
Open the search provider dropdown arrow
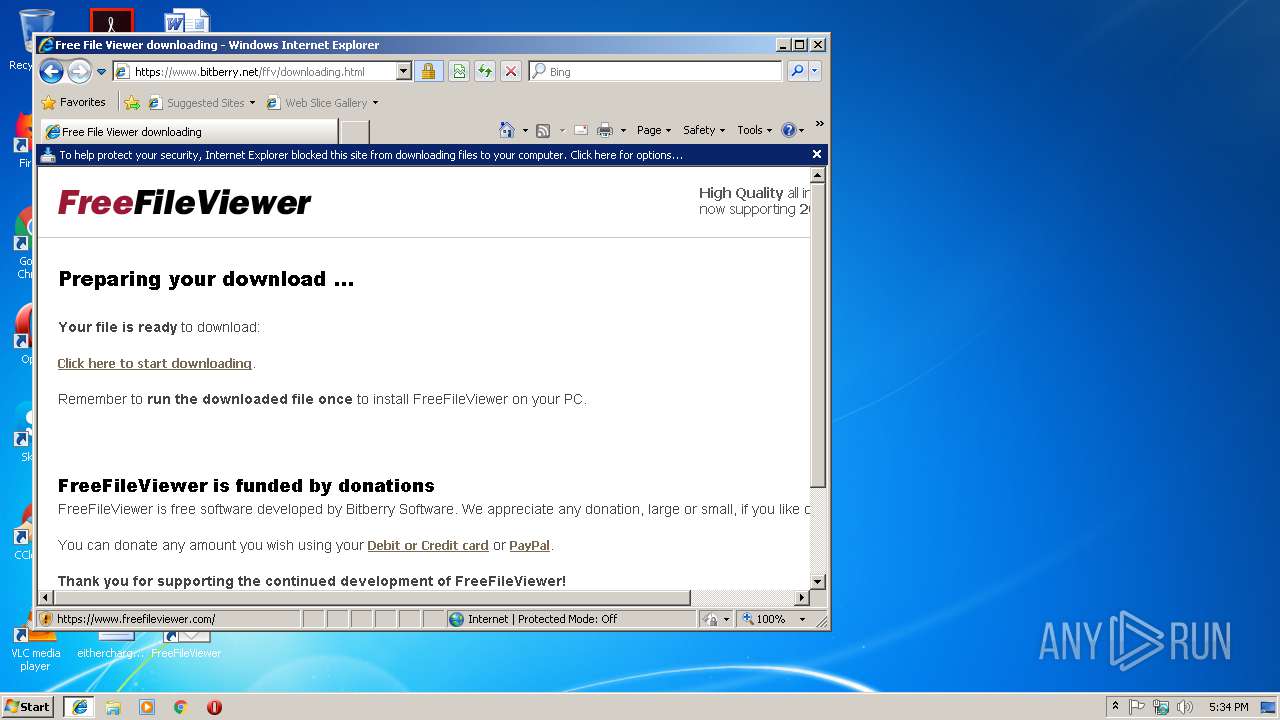815,72
